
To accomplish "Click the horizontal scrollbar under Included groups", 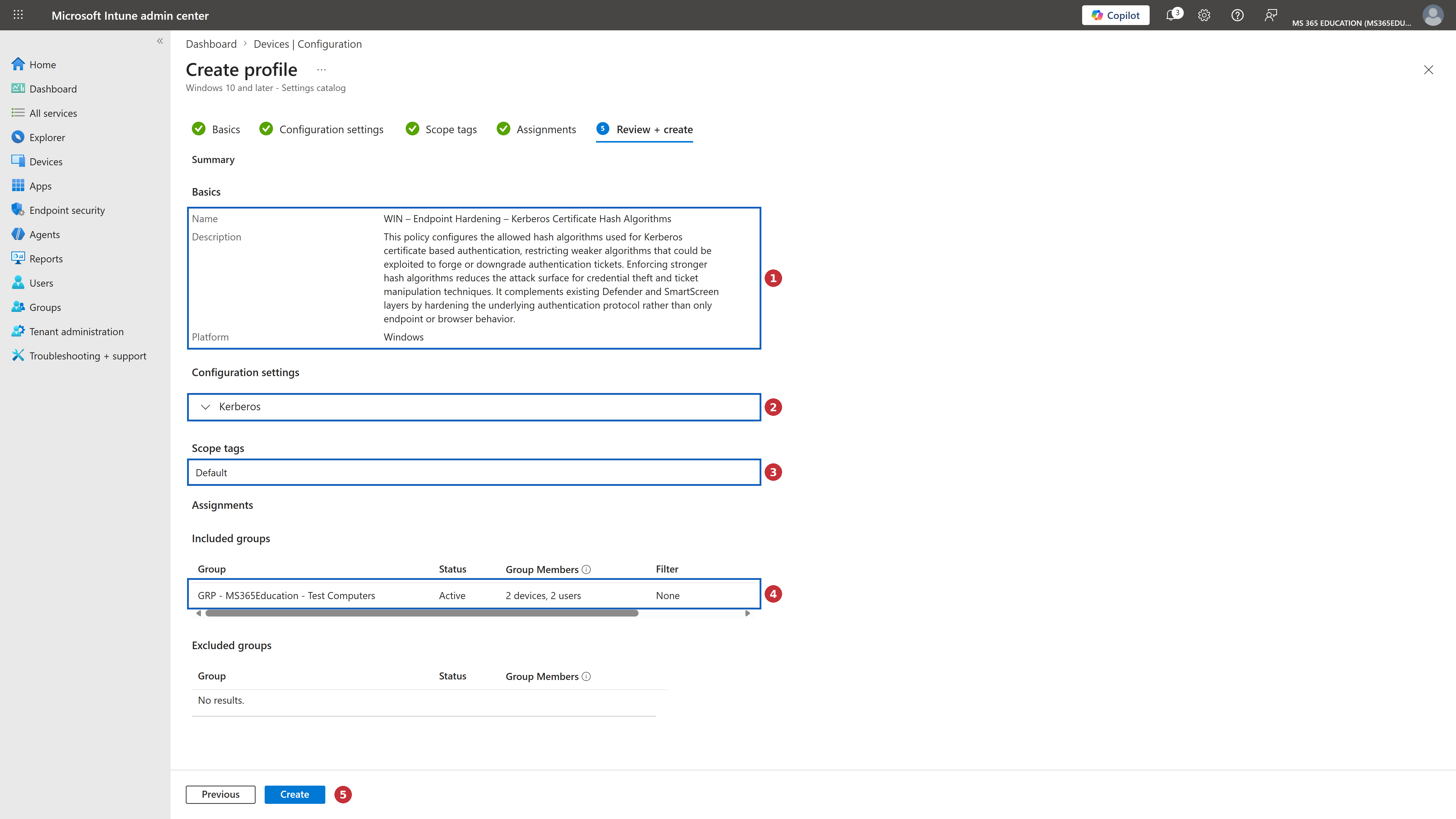I will click(x=422, y=613).
